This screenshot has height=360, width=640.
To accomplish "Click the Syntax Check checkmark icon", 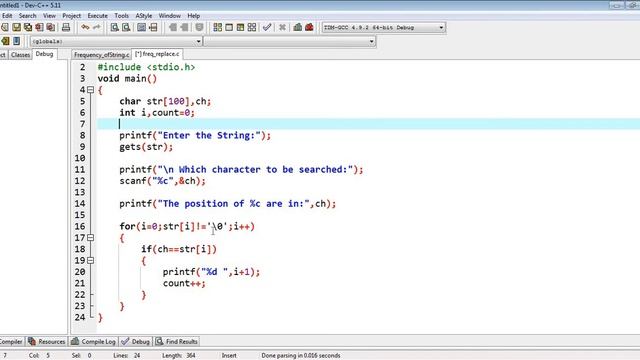I will [x=267, y=27].
